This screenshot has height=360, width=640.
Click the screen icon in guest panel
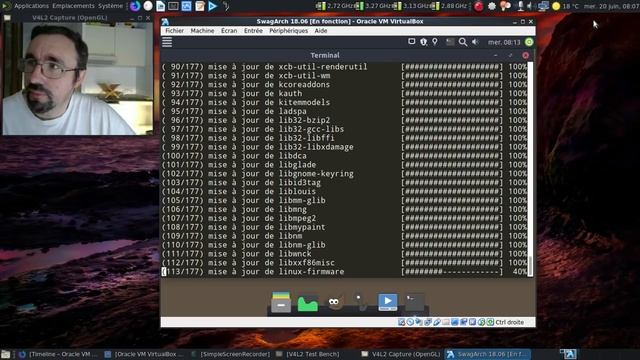pos(411,42)
